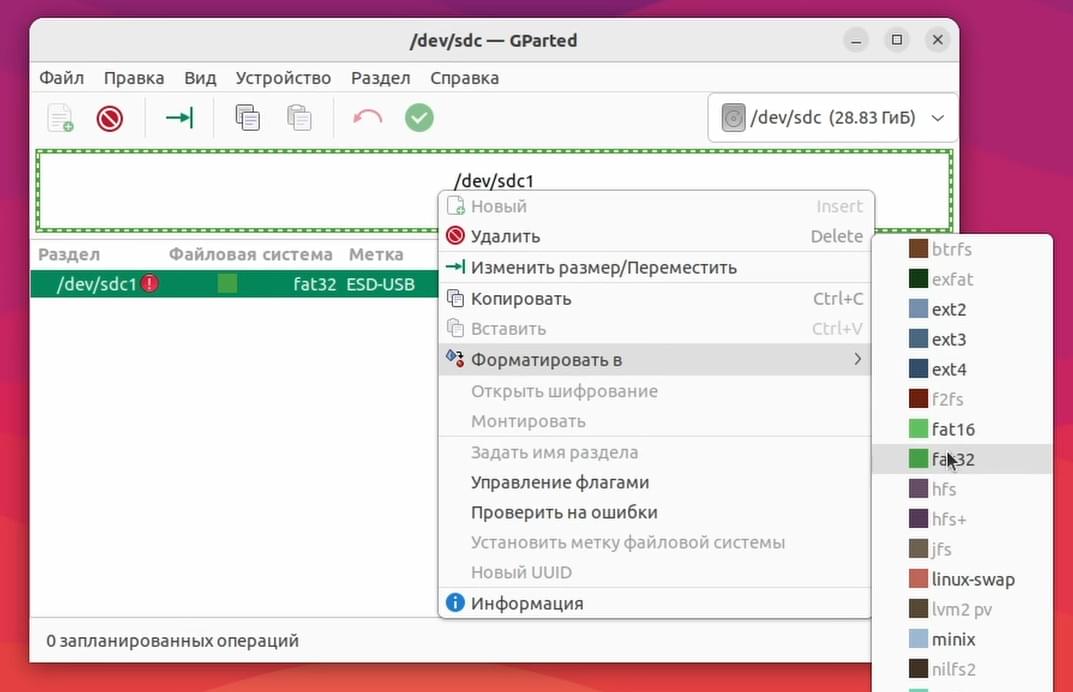Image resolution: width=1073 pixels, height=692 pixels.
Task: Format partition as linux-swap
Action: coord(962,580)
